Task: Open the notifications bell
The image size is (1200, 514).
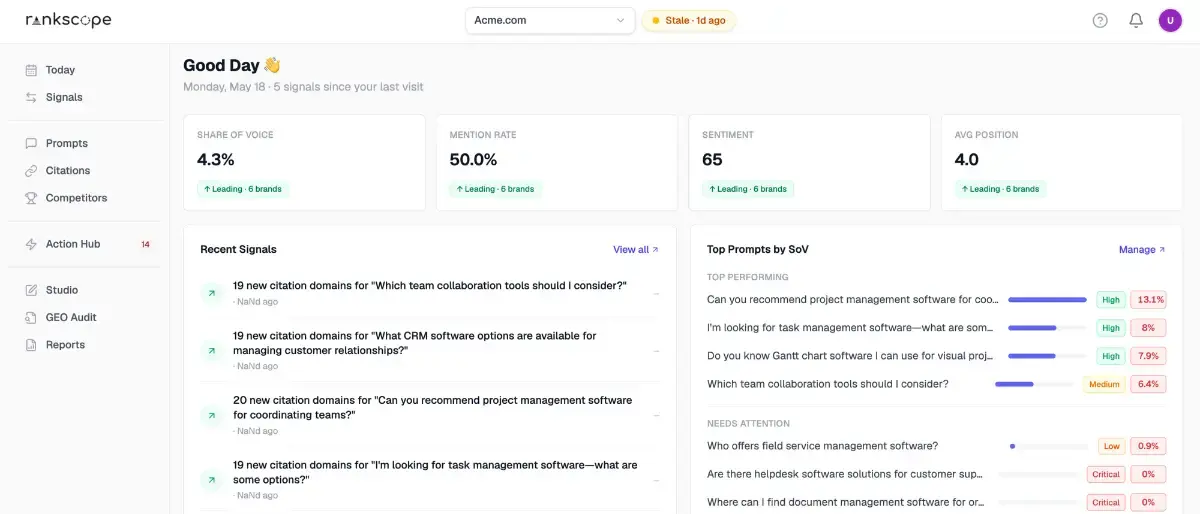Action: [1136, 20]
